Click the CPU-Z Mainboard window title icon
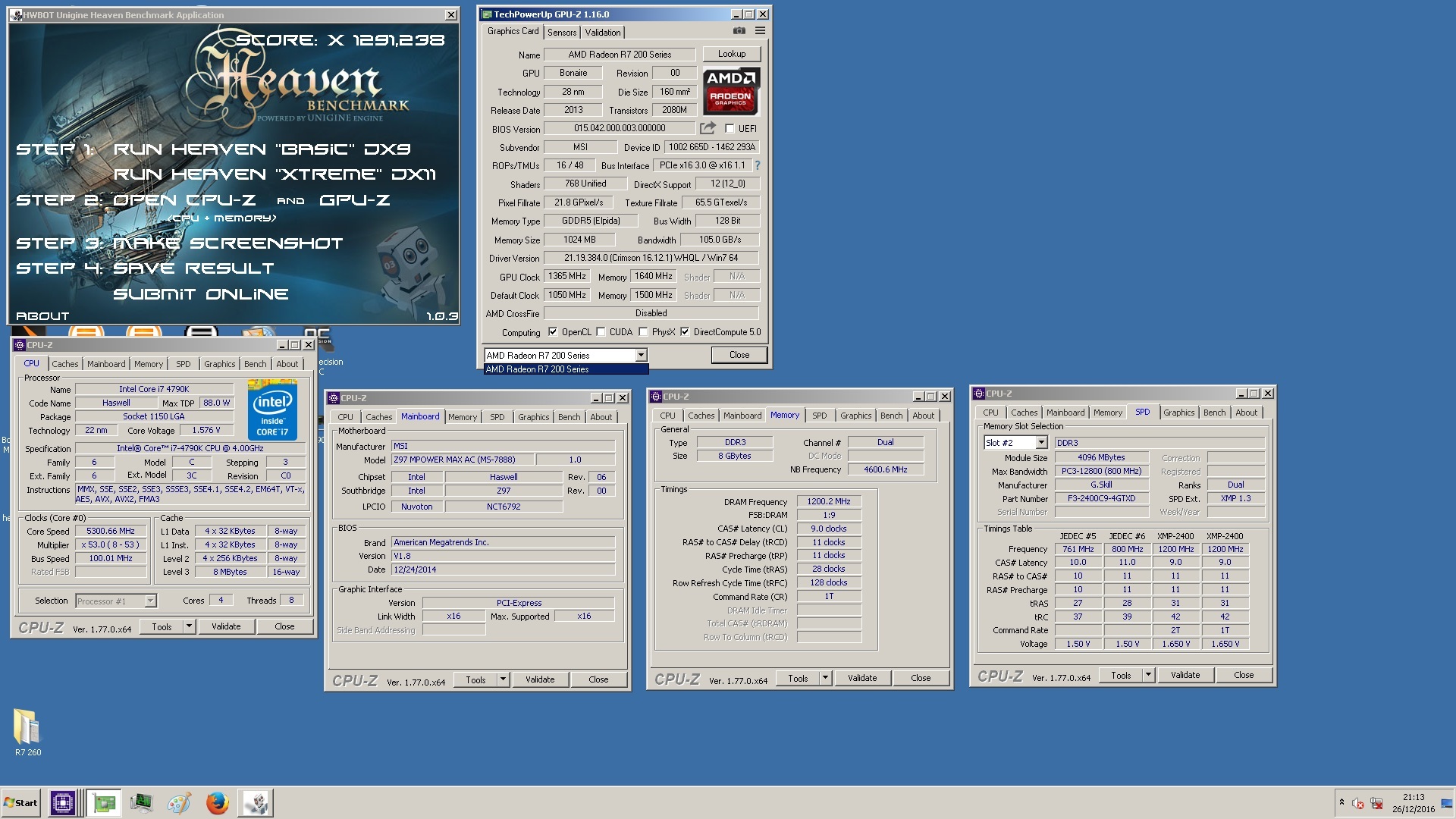This screenshot has width=1456, height=819. coord(334,398)
